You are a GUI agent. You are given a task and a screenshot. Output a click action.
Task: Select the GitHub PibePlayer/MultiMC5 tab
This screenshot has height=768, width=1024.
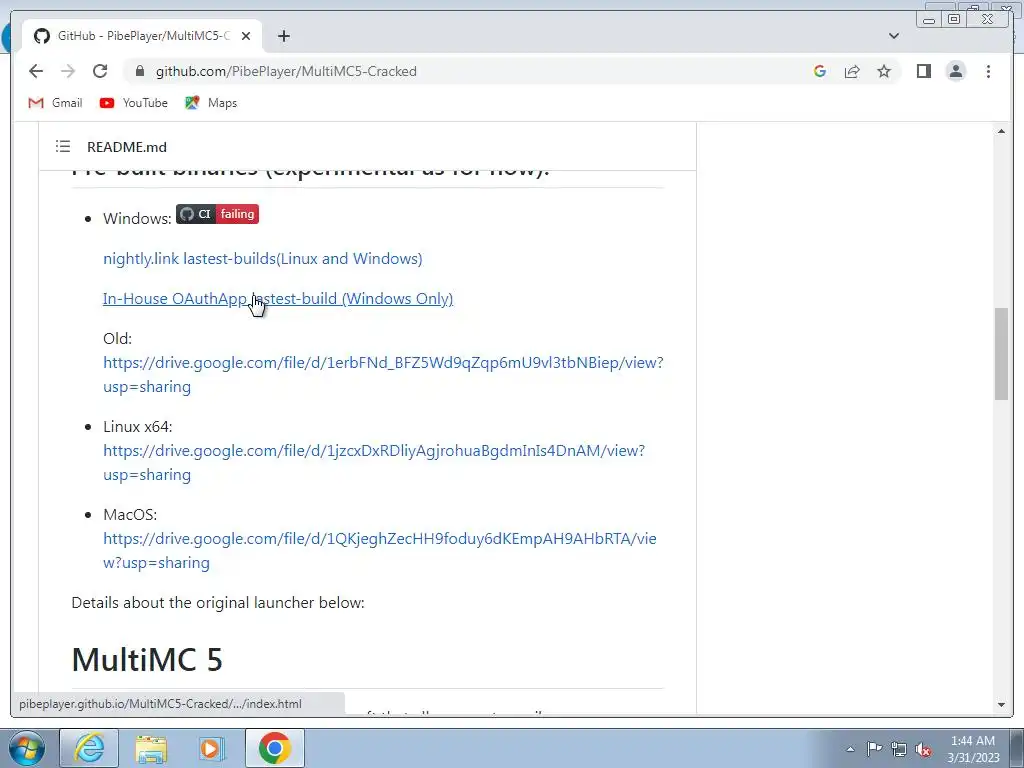pyautogui.click(x=142, y=36)
